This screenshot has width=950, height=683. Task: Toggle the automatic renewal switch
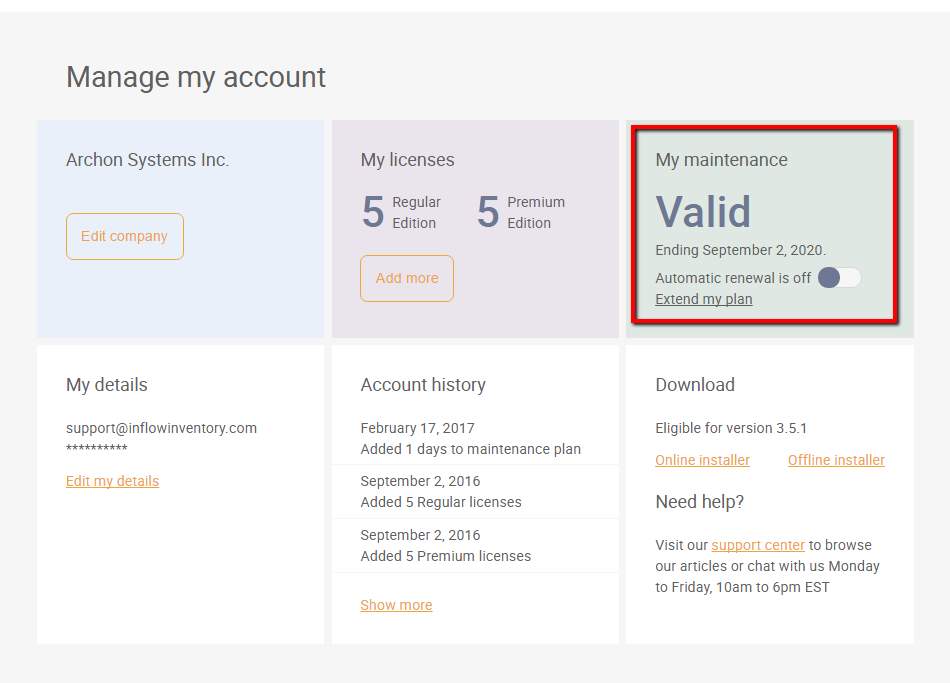point(839,278)
